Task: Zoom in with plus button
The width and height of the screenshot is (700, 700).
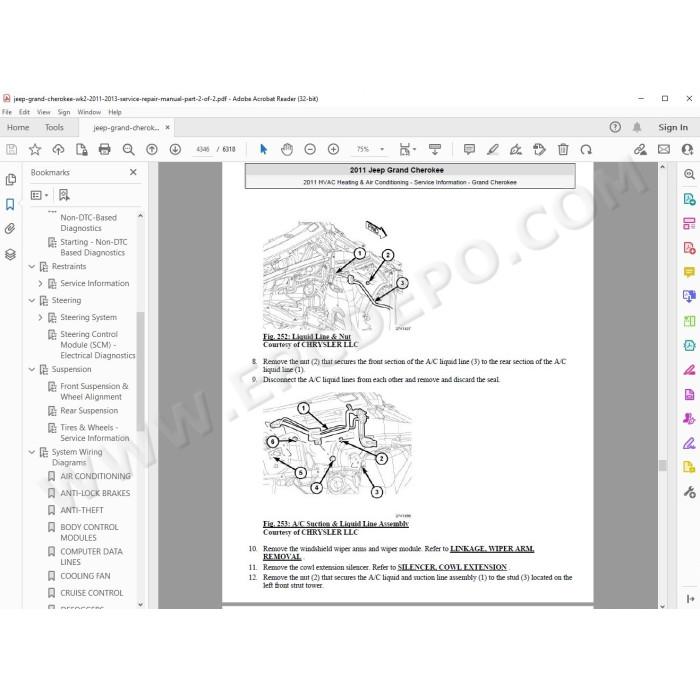Action: coord(333,150)
